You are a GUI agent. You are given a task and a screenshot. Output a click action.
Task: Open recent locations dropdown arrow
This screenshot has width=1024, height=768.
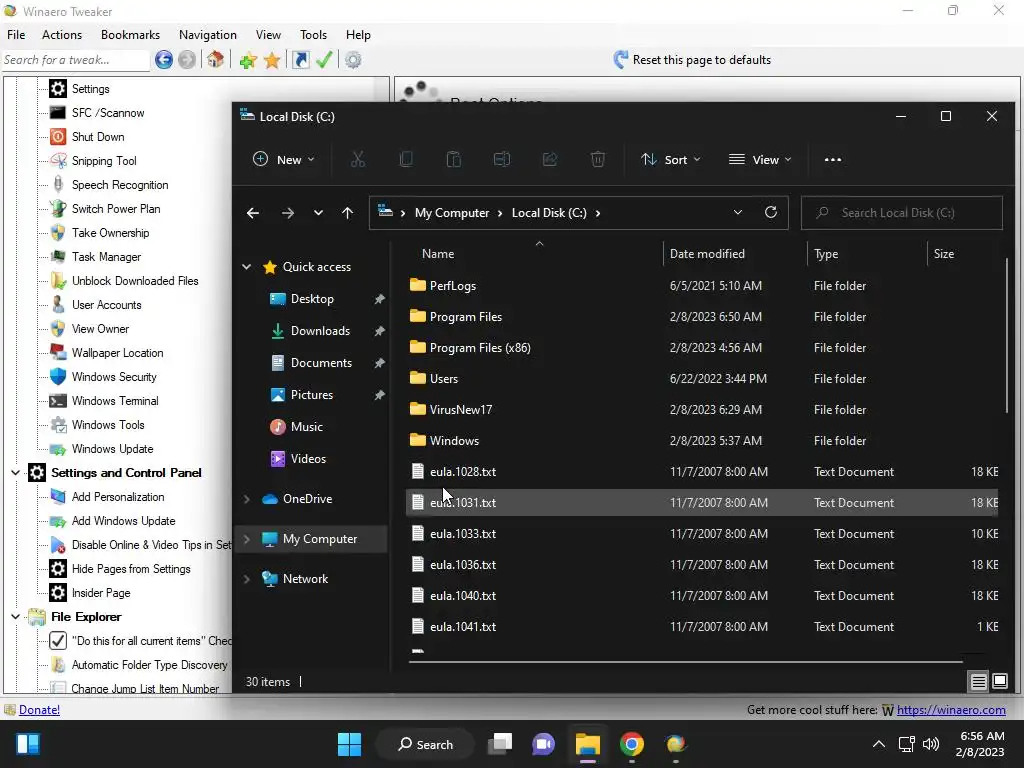[318, 213]
